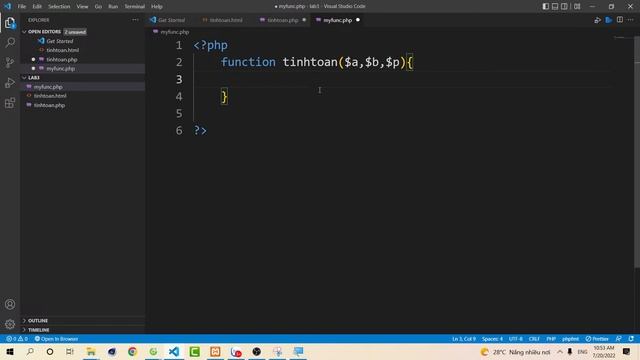Image resolution: width=640 pixels, height=360 pixels.
Task: Open the Edit menu
Action: pos(37,7)
